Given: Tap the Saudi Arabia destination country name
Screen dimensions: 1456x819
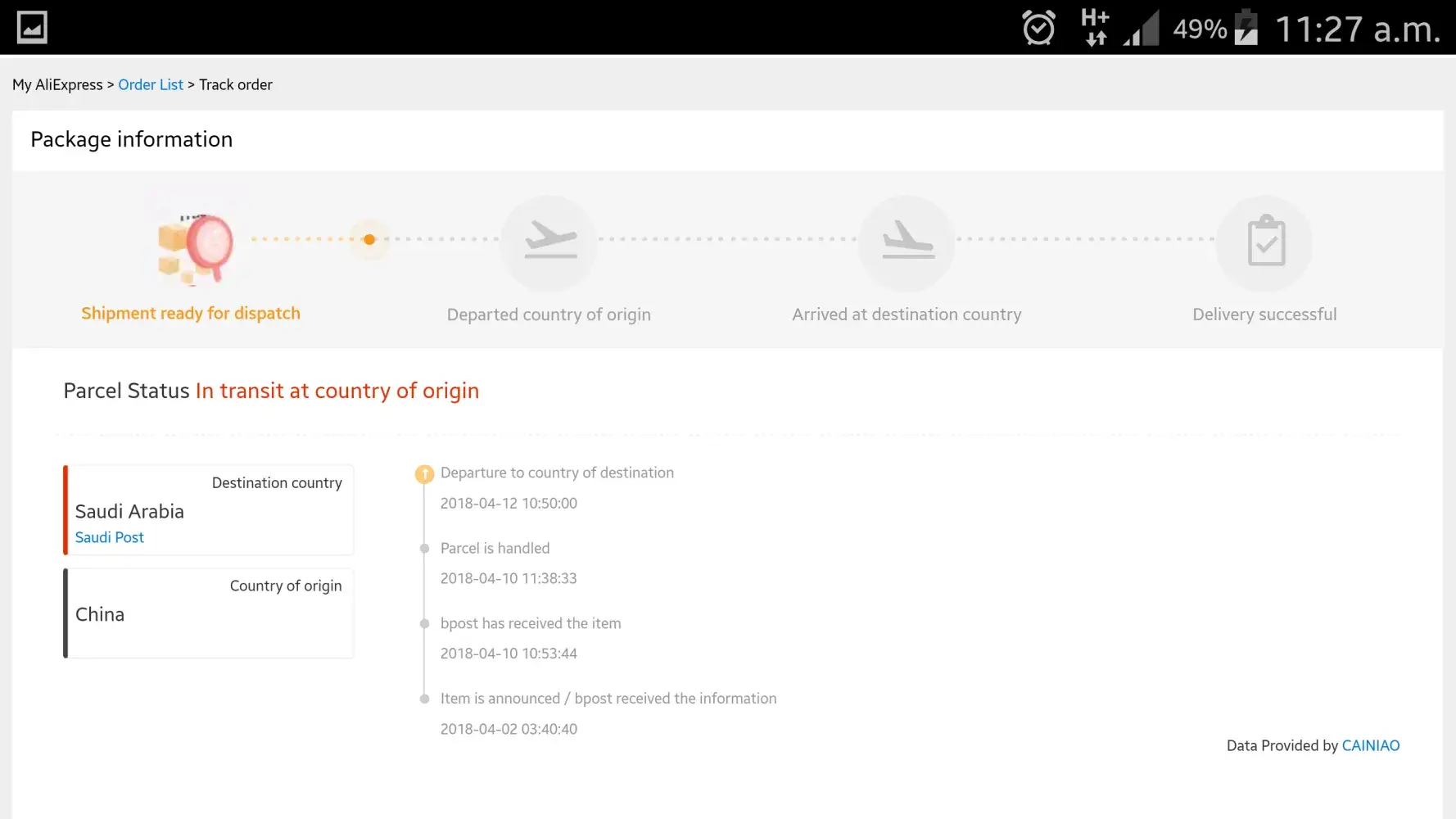Looking at the screenshot, I should [129, 511].
